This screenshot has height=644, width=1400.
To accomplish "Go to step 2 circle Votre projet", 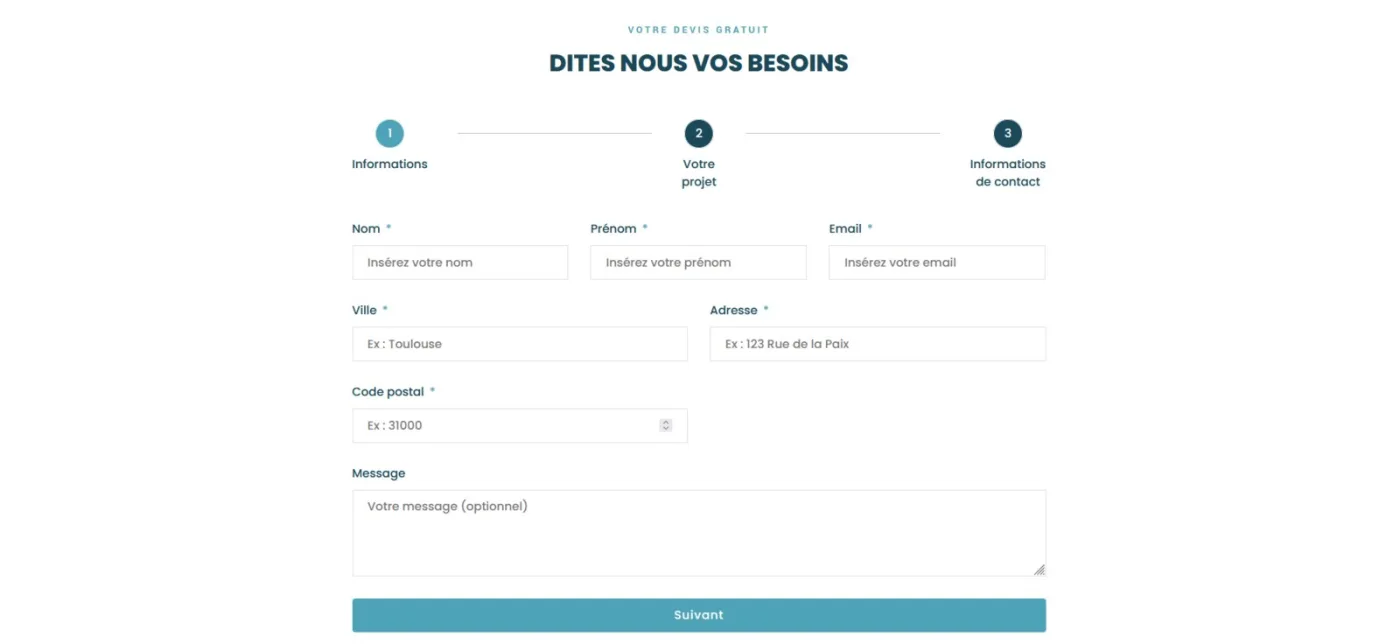I will click(x=698, y=133).
